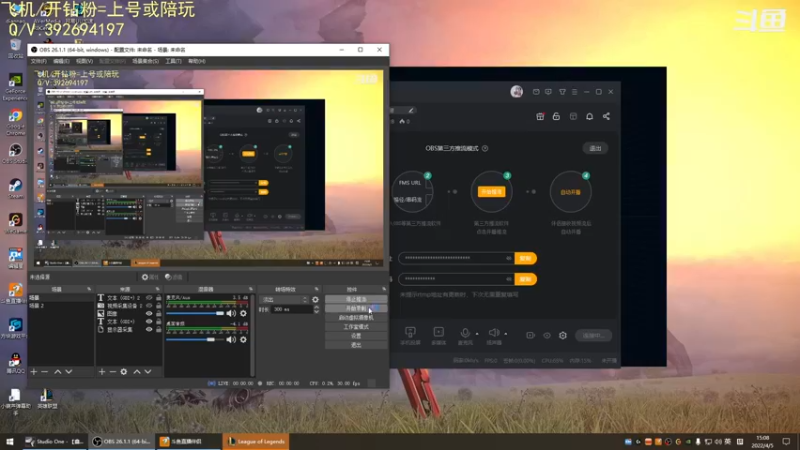
Task: Expand speaker options next to speaker icon
Action: (x=506, y=334)
